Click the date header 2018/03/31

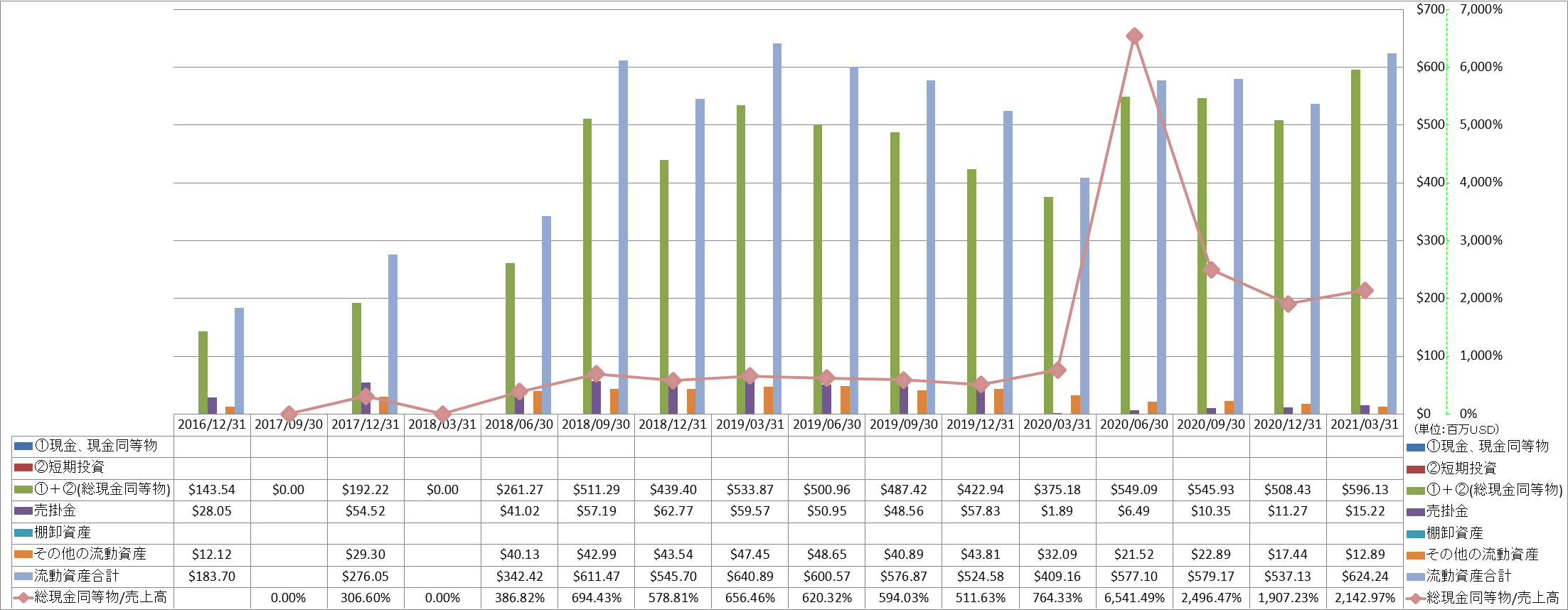pyautogui.click(x=442, y=424)
